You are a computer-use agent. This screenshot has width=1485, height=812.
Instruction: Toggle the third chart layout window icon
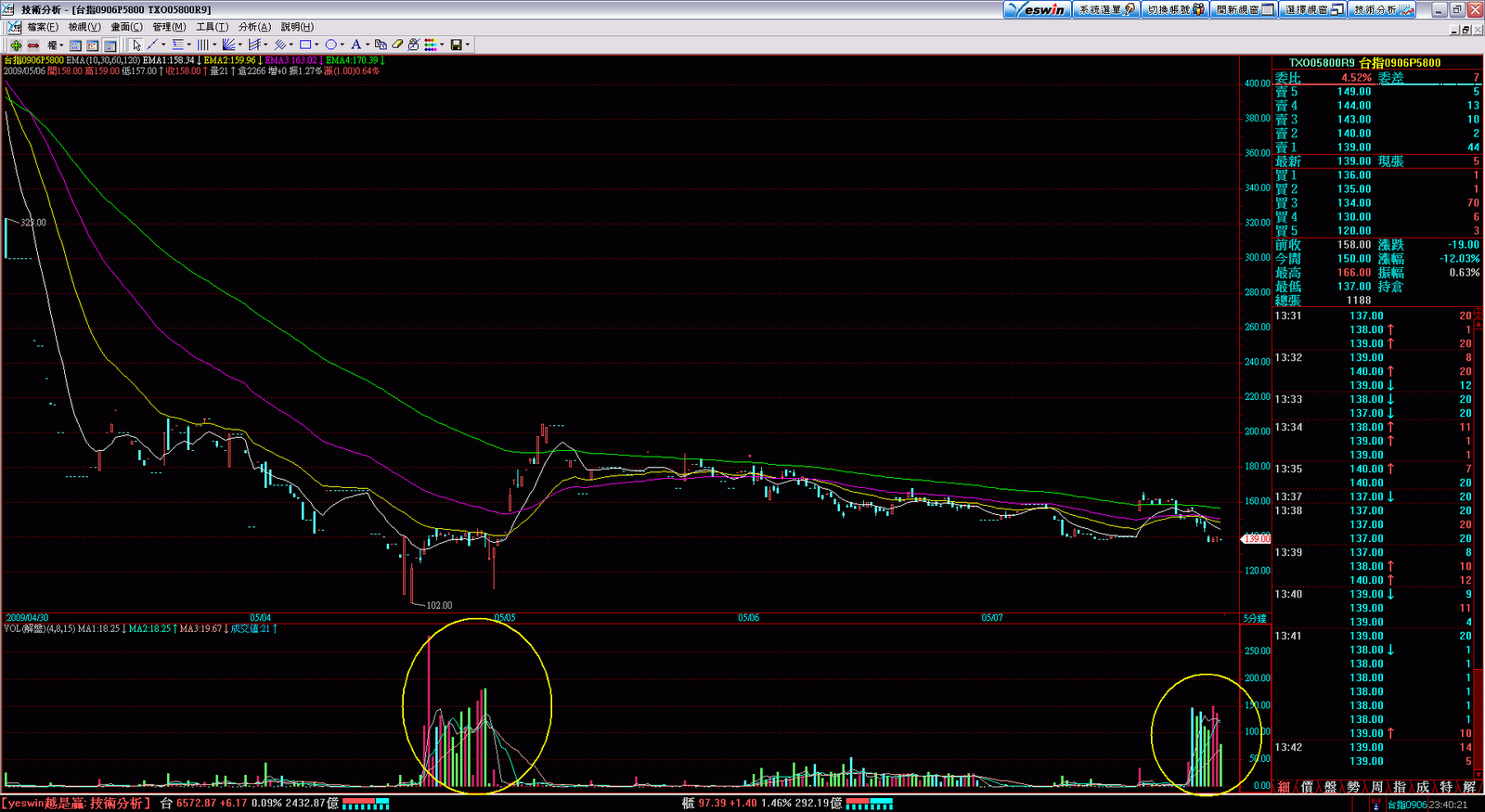tap(110, 45)
